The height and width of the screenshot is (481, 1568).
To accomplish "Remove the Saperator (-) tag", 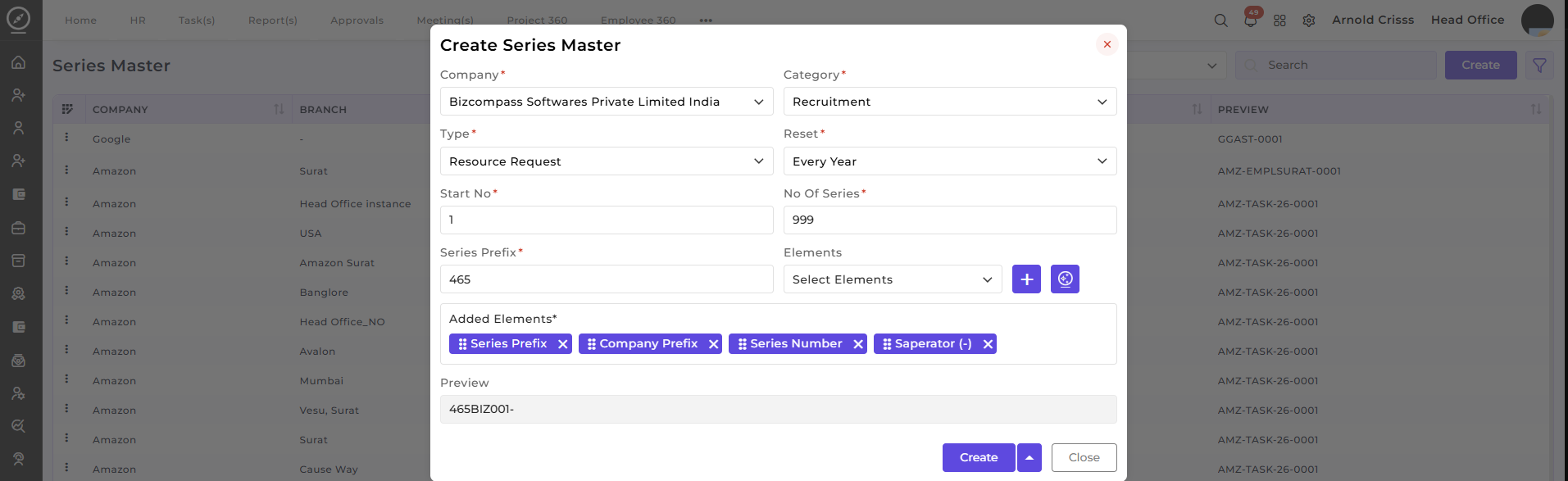I will (x=988, y=344).
